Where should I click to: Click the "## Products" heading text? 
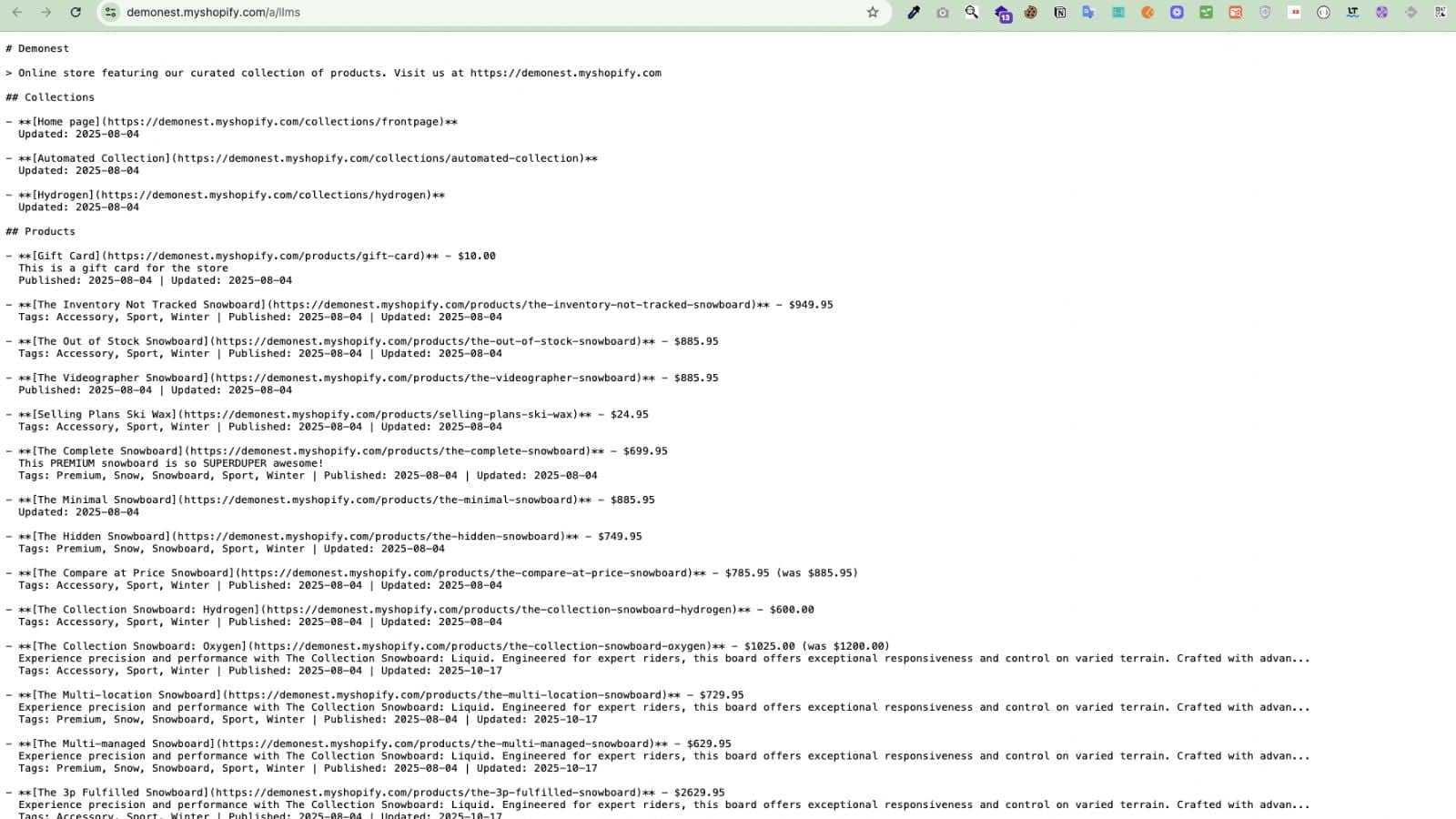41,232
